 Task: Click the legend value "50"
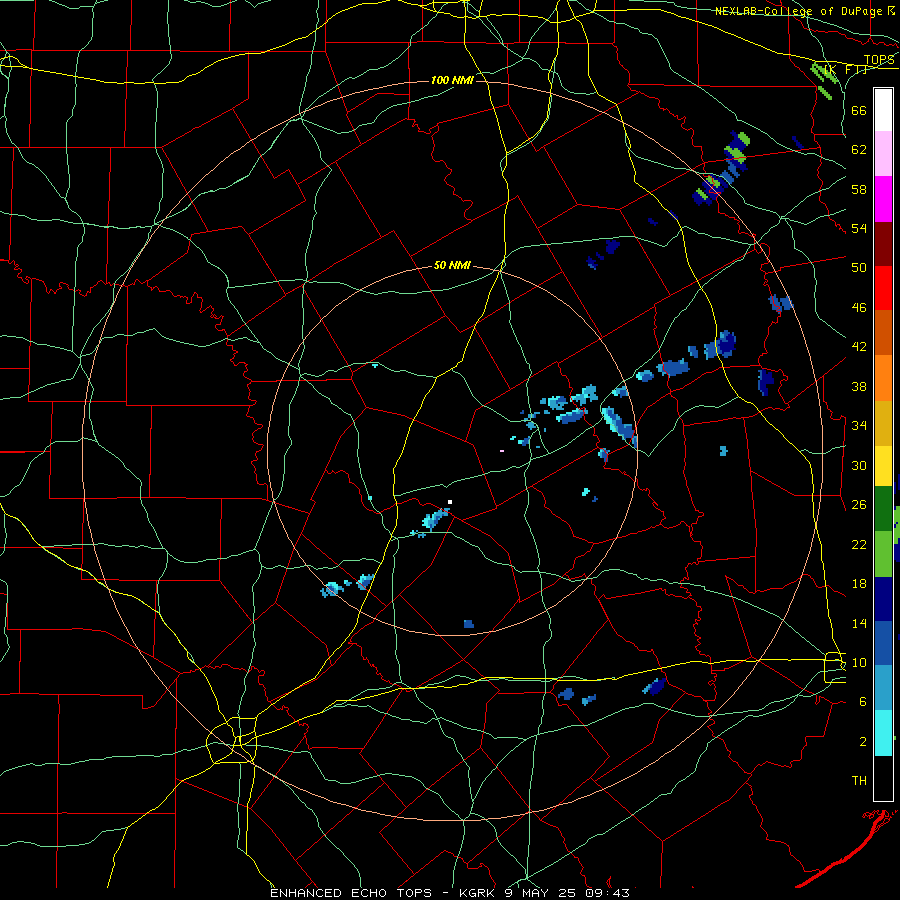point(859,267)
